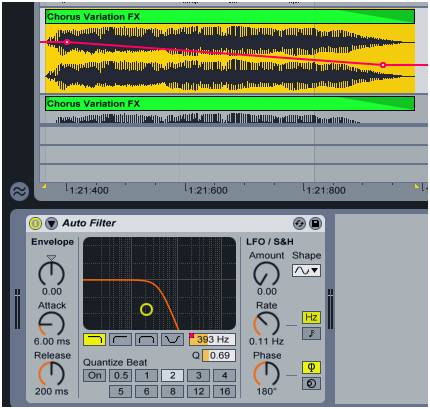Toggle the Quantize Beat On button
Screen dimensions: 430x409
[x=95, y=375]
